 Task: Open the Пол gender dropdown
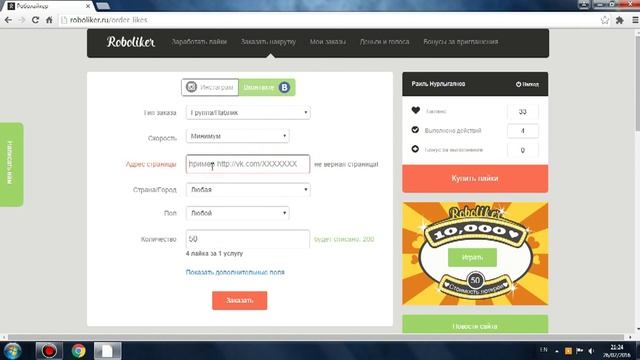pyautogui.click(x=238, y=213)
